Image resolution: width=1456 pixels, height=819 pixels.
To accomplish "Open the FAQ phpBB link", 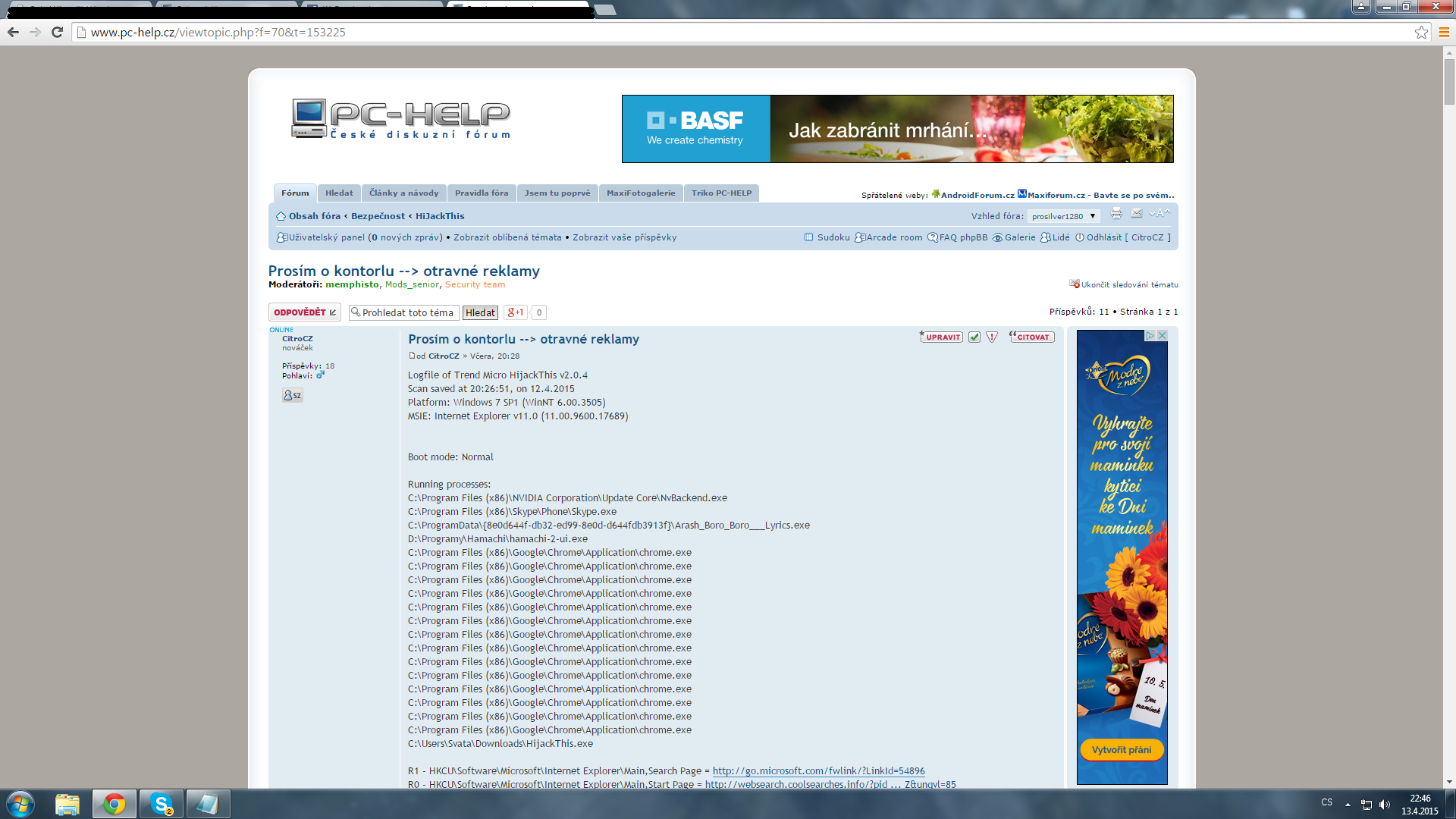I will click(x=963, y=237).
